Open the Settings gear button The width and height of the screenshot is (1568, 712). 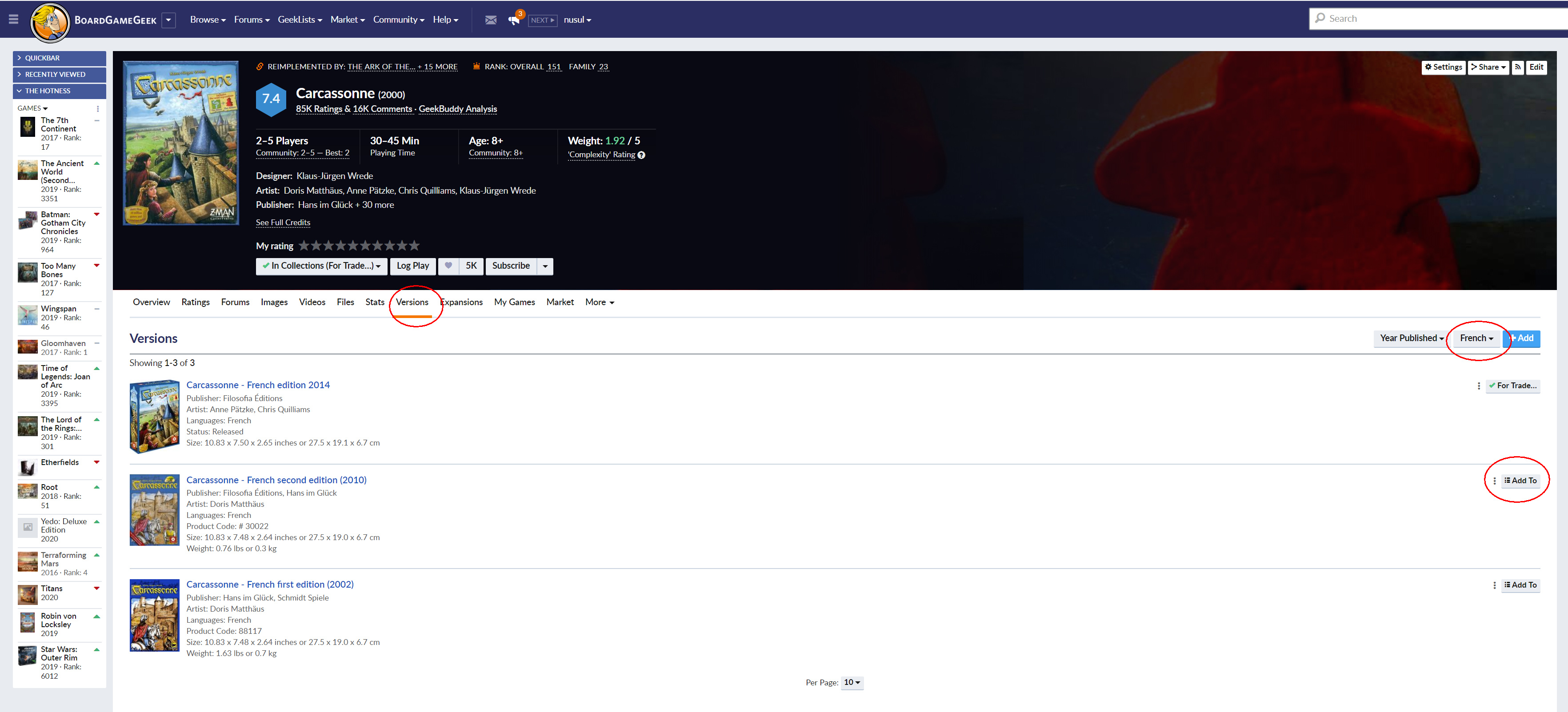click(x=1443, y=67)
